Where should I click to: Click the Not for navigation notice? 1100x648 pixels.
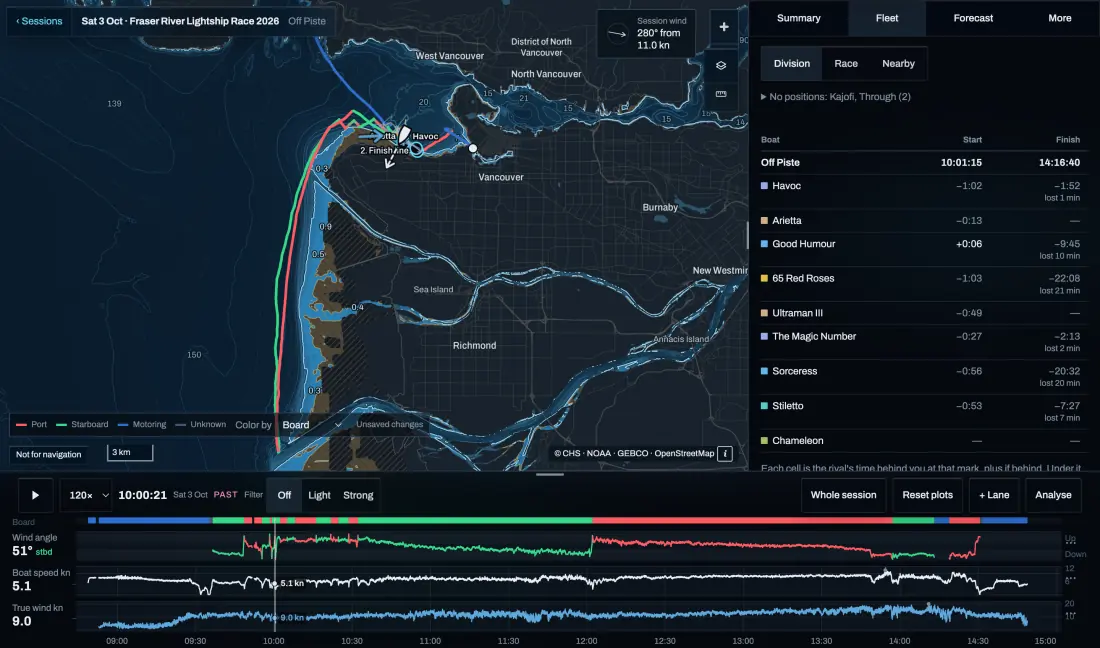(48, 454)
